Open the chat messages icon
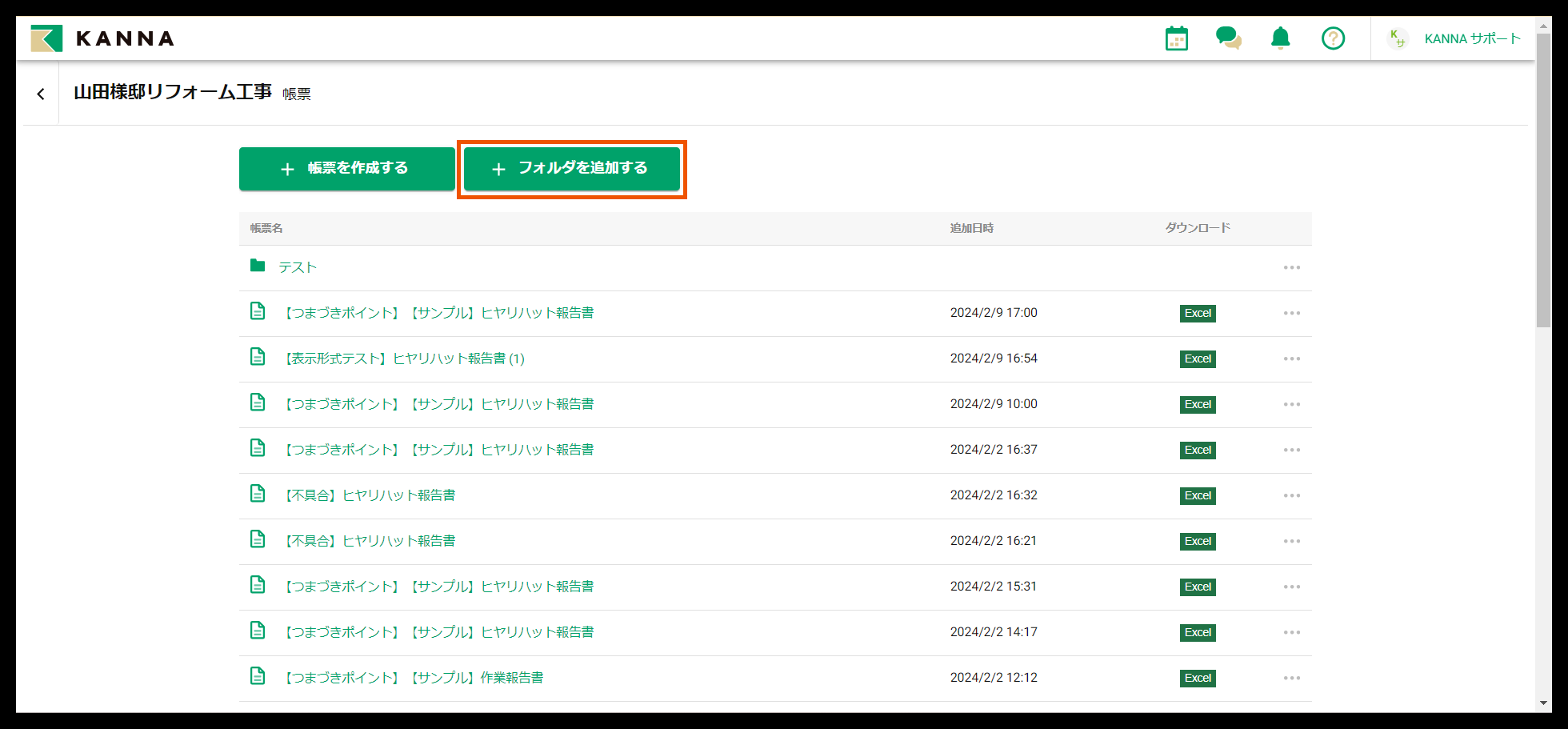Screen dimensions: 1568x729 pos(1229,38)
